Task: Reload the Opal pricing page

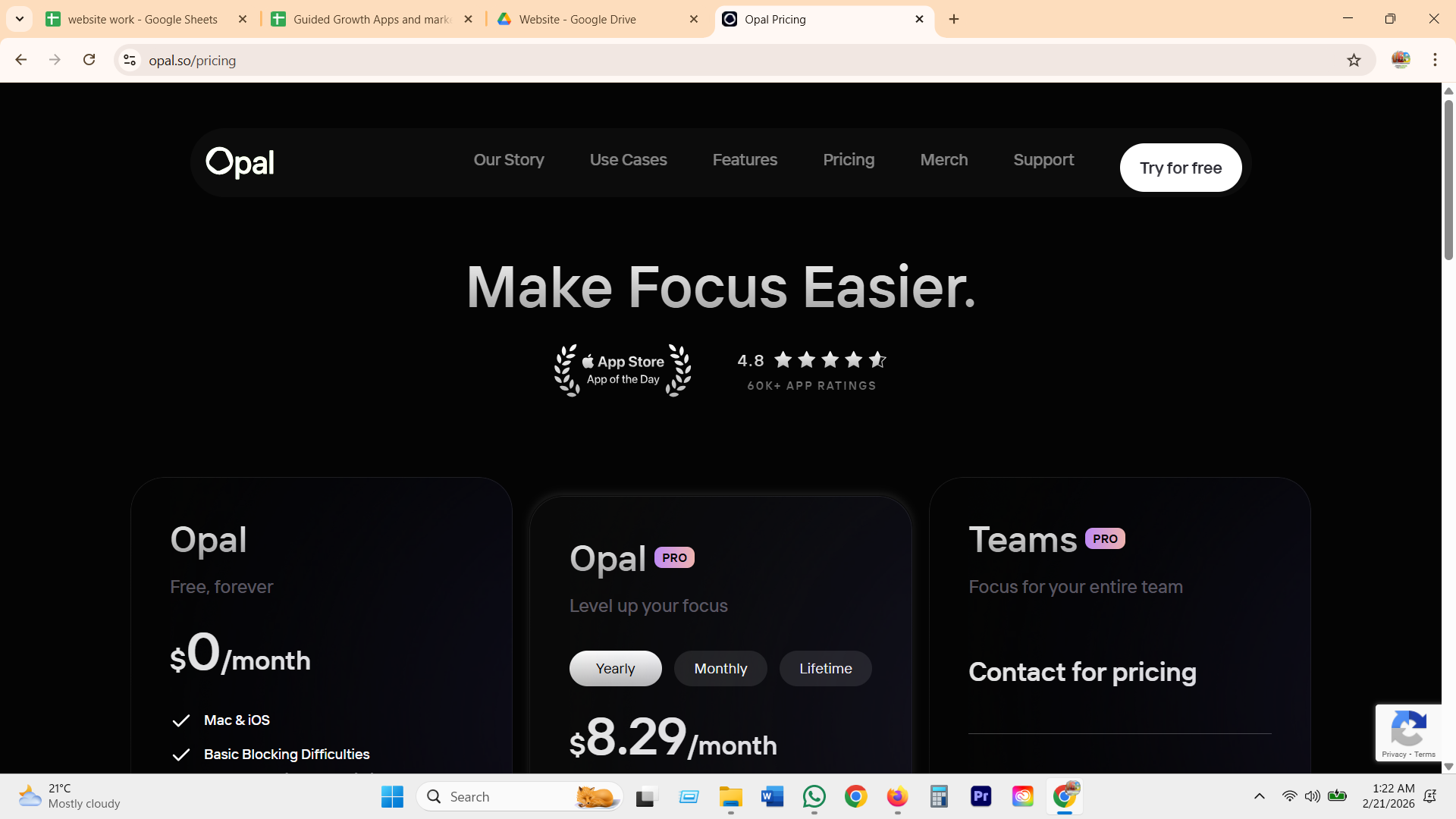Action: 89,60
